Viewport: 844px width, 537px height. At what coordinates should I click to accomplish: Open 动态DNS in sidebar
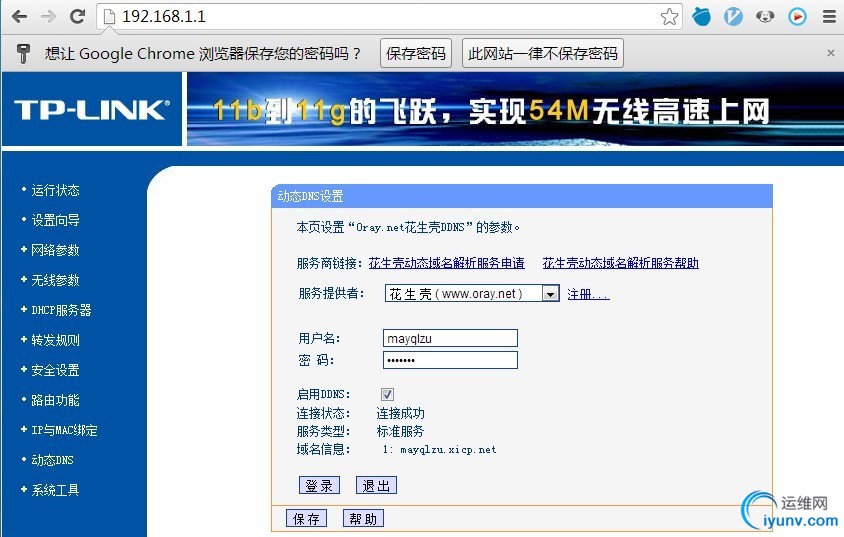click(x=52, y=460)
